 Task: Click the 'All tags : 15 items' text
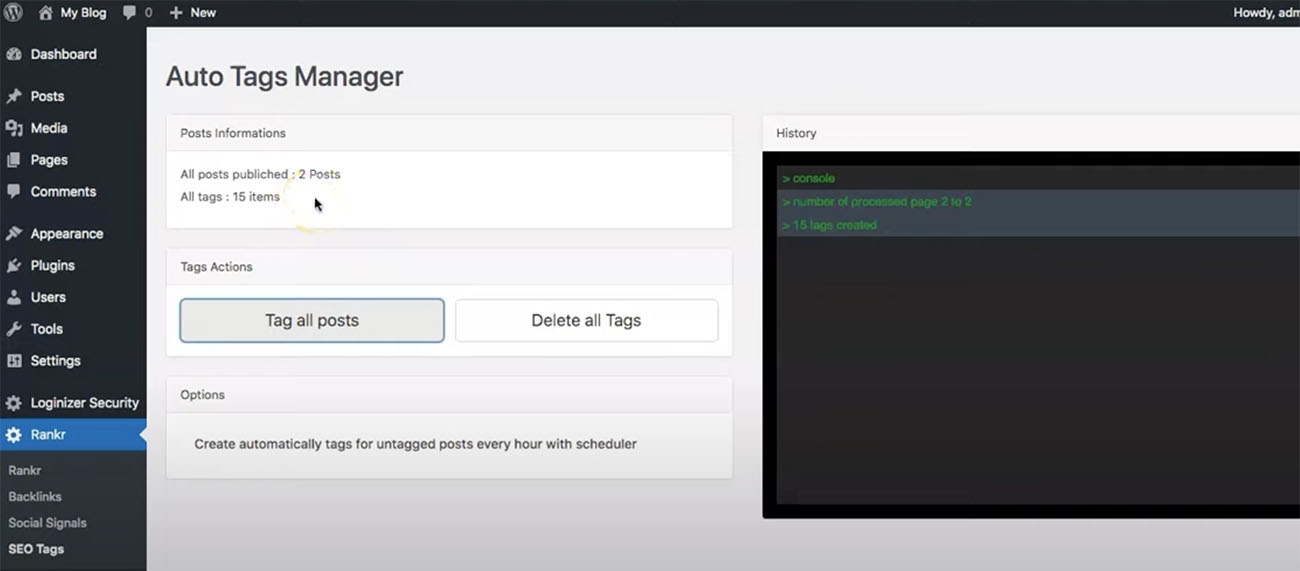click(230, 197)
